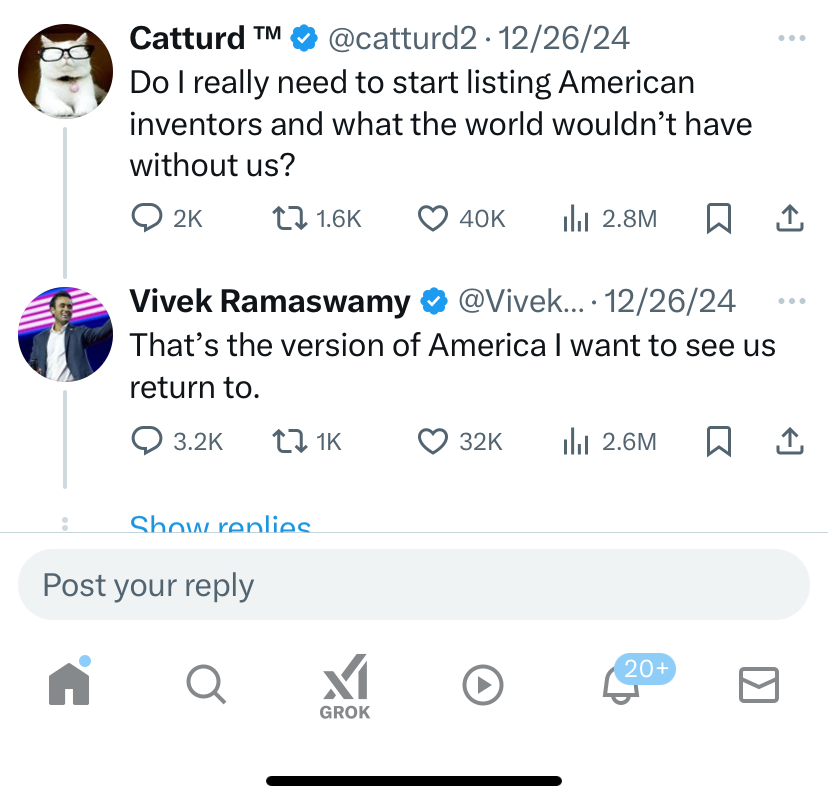
Task: View analytics of Catturd's 2.8M views post
Action: click(576, 218)
